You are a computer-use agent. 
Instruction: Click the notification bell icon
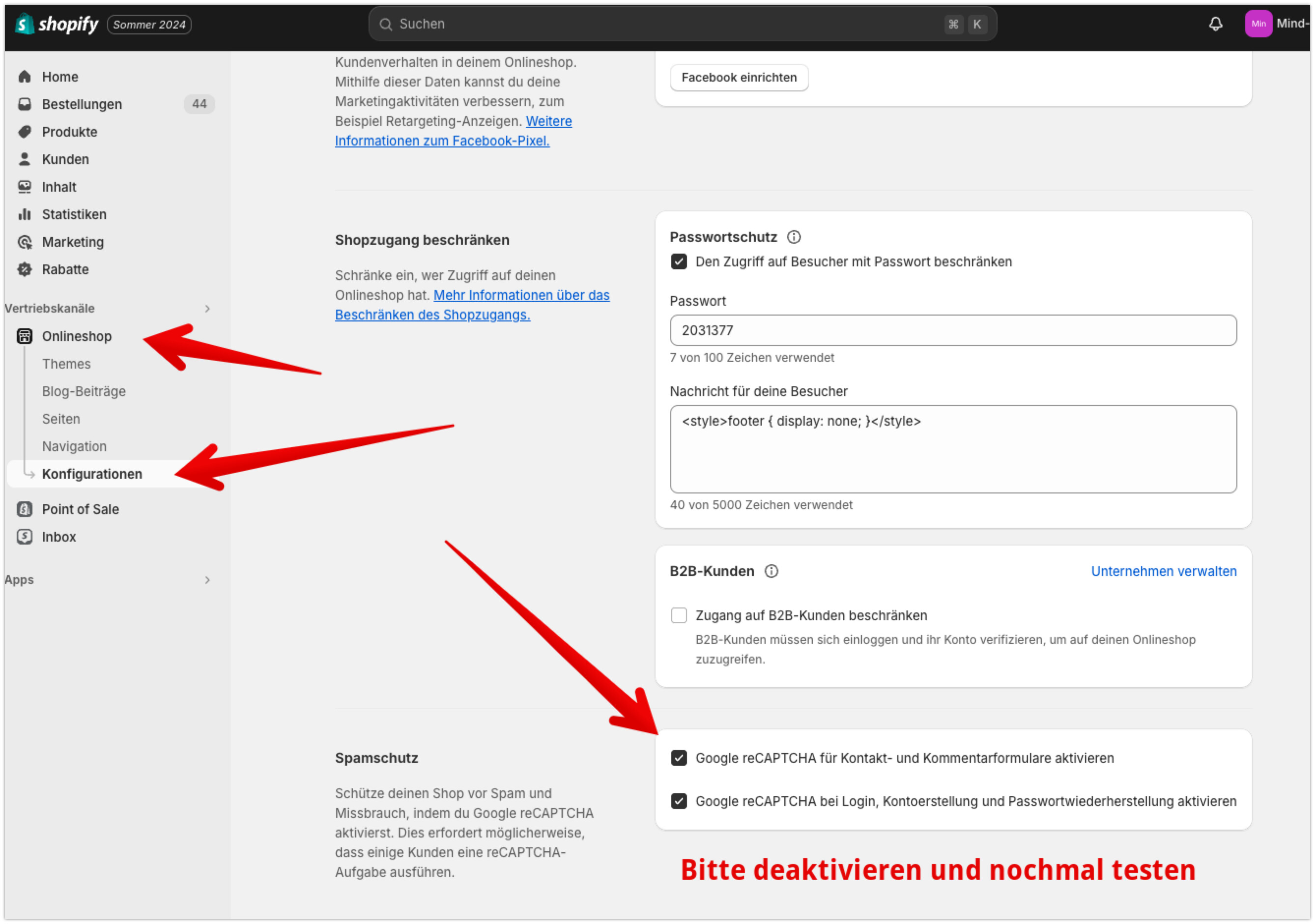pyautogui.click(x=1215, y=24)
